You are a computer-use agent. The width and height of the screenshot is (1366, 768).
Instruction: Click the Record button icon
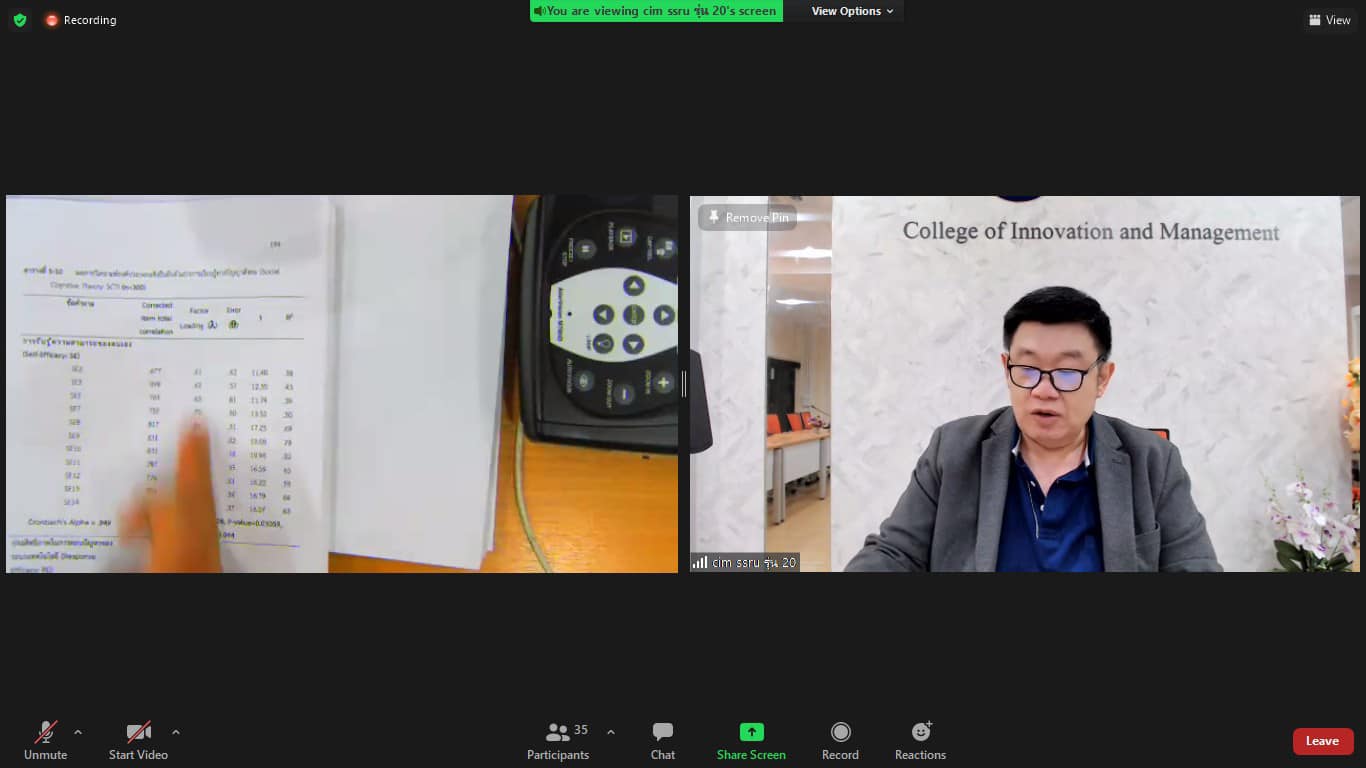click(x=840, y=732)
